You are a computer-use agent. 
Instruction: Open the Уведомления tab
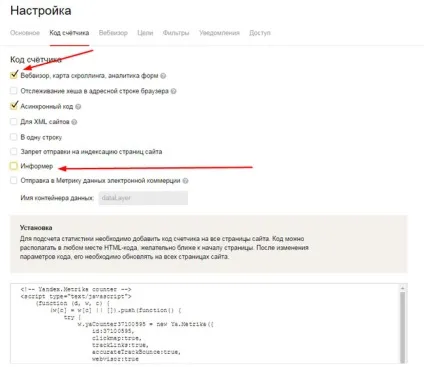click(219, 33)
